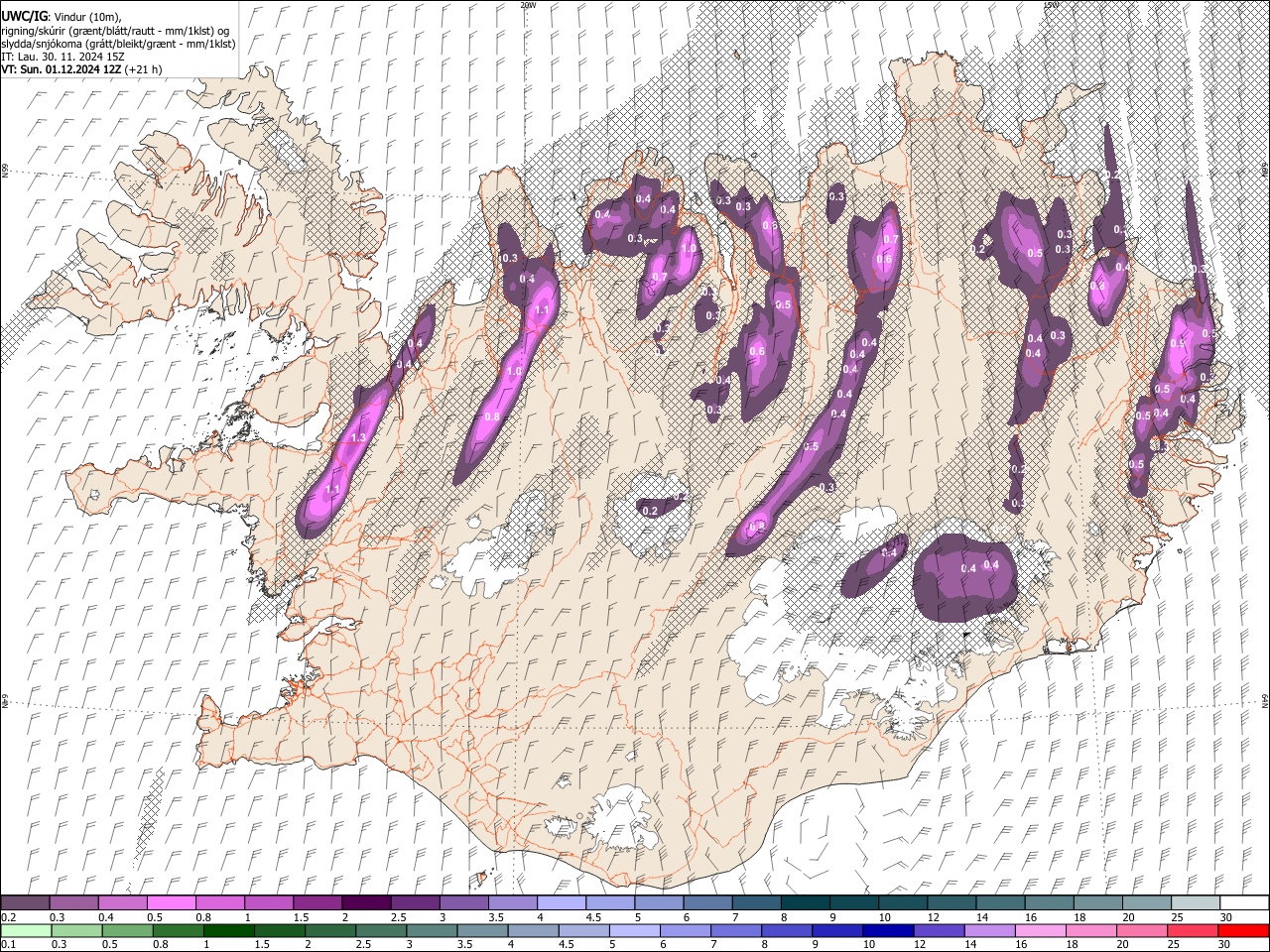Click the snow legend swatch labelled 0.2

point(26,903)
